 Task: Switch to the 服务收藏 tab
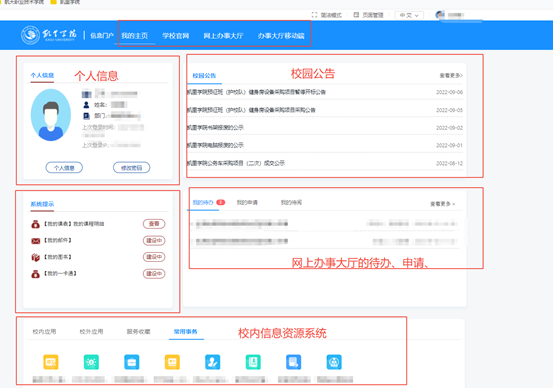click(x=139, y=332)
